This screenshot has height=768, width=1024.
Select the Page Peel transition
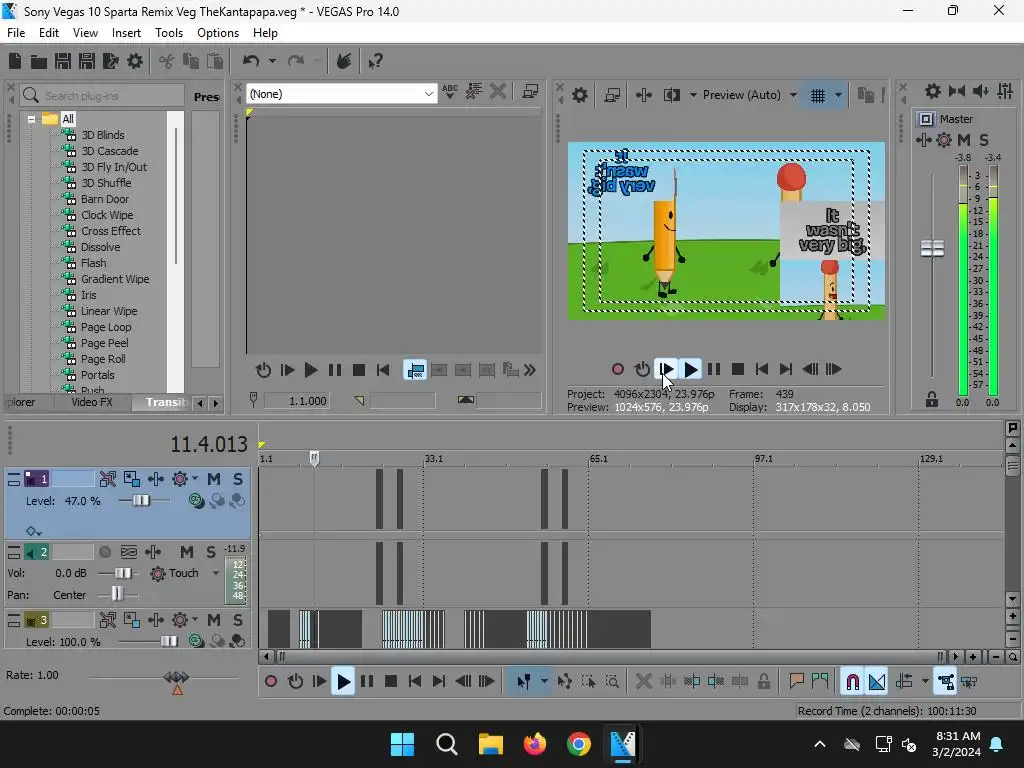pyautogui.click(x=104, y=344)
